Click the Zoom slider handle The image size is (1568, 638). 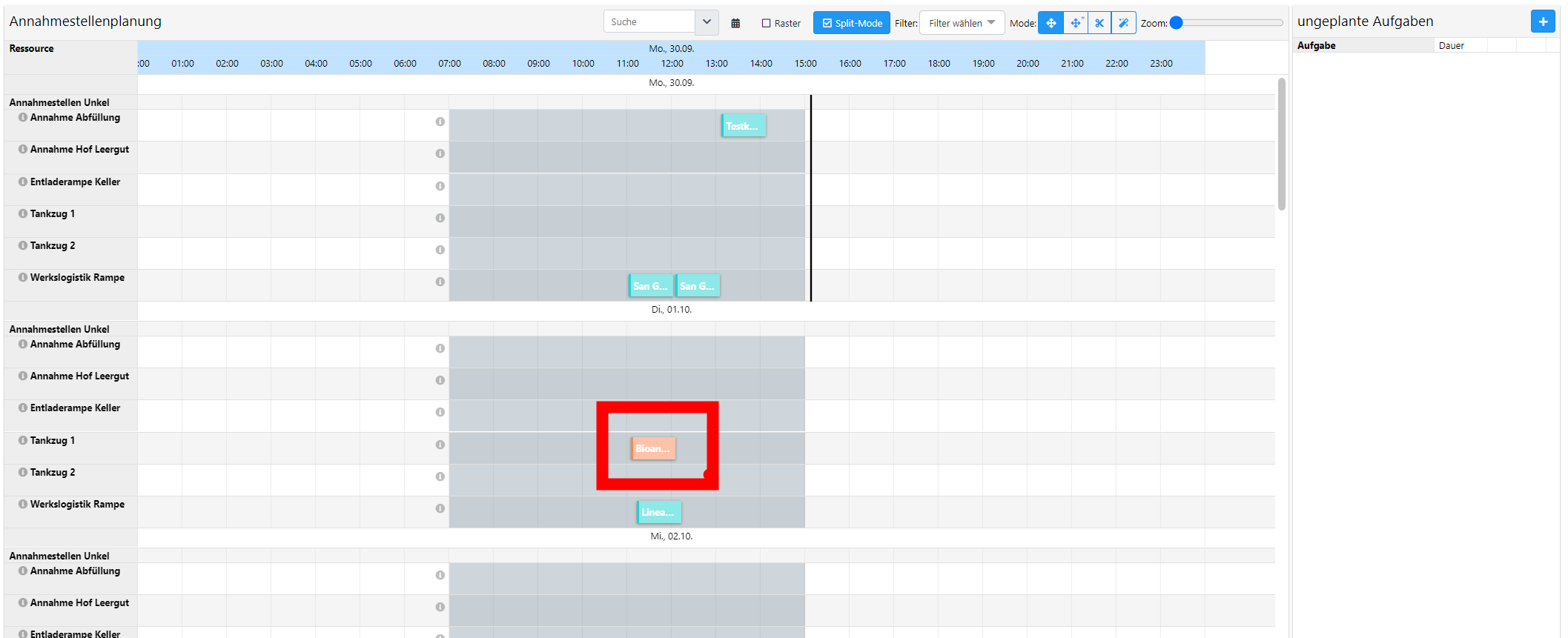click(x=1176, y=23)
